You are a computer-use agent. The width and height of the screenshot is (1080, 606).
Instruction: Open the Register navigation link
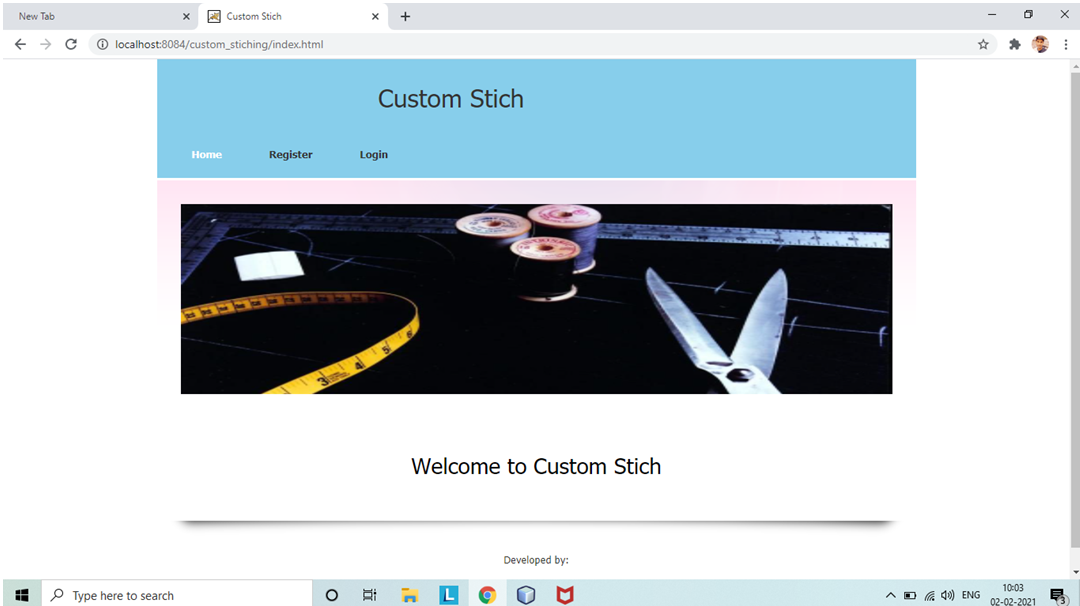pos(291,154)
